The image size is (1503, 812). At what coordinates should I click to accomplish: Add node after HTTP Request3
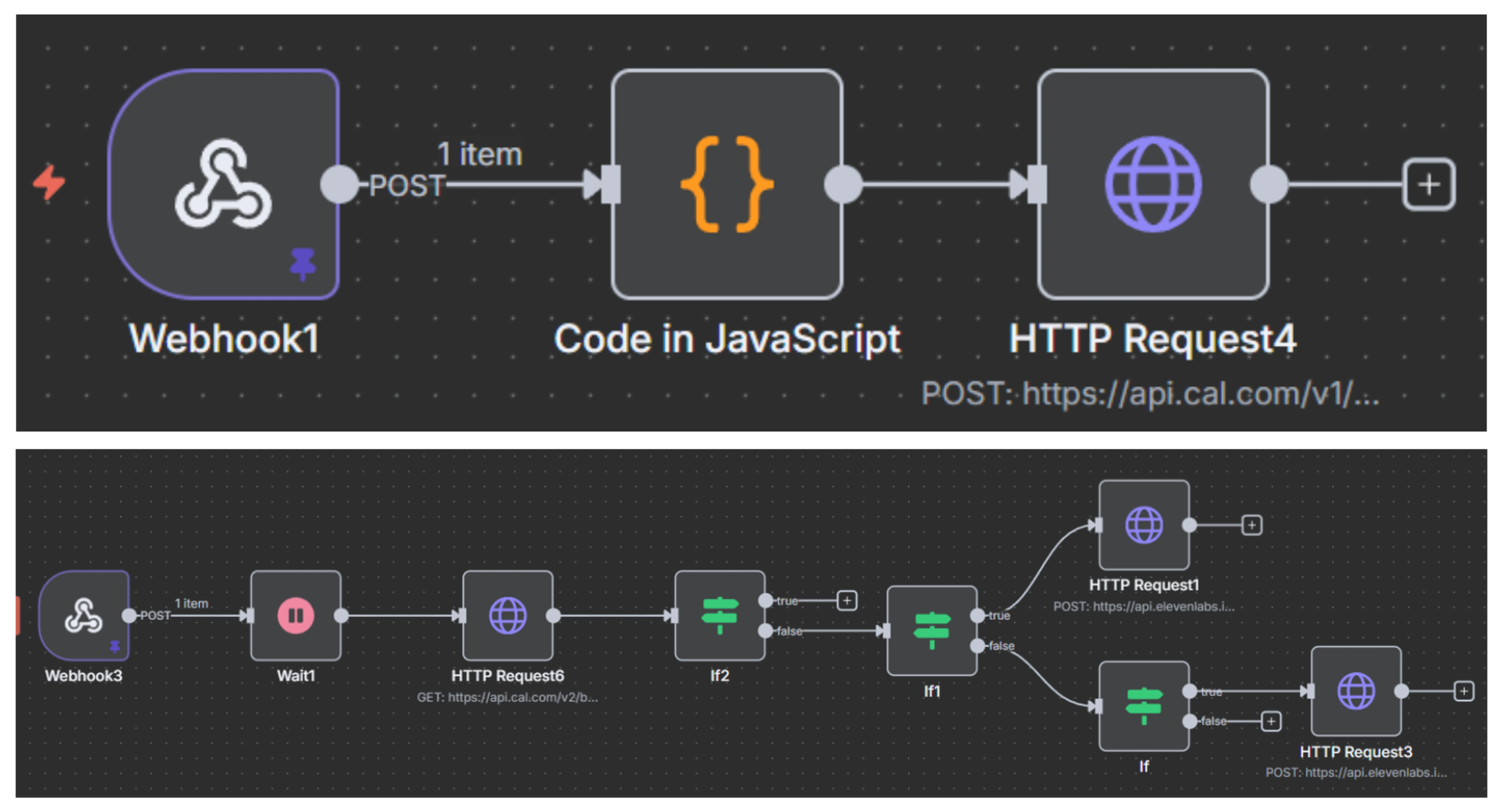[x=1463, y=691]
